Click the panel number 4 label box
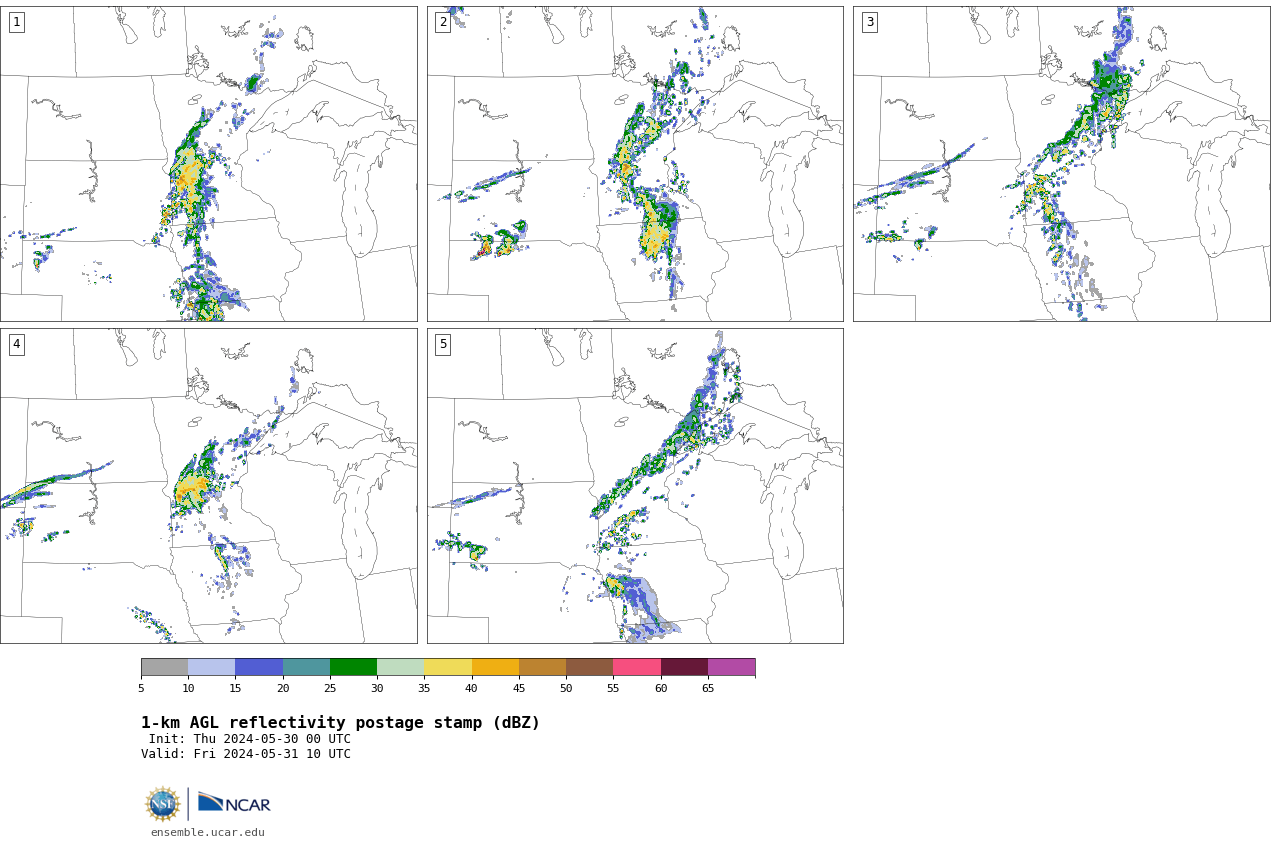 16,344
